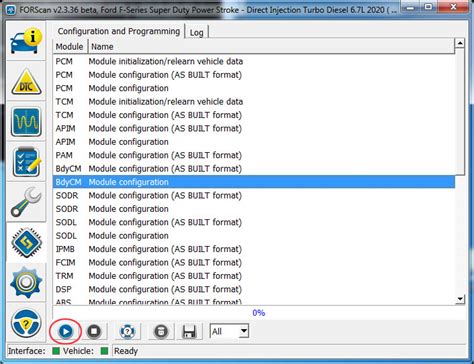Select PCM Module configuration (AS BUILT format)

254,75
